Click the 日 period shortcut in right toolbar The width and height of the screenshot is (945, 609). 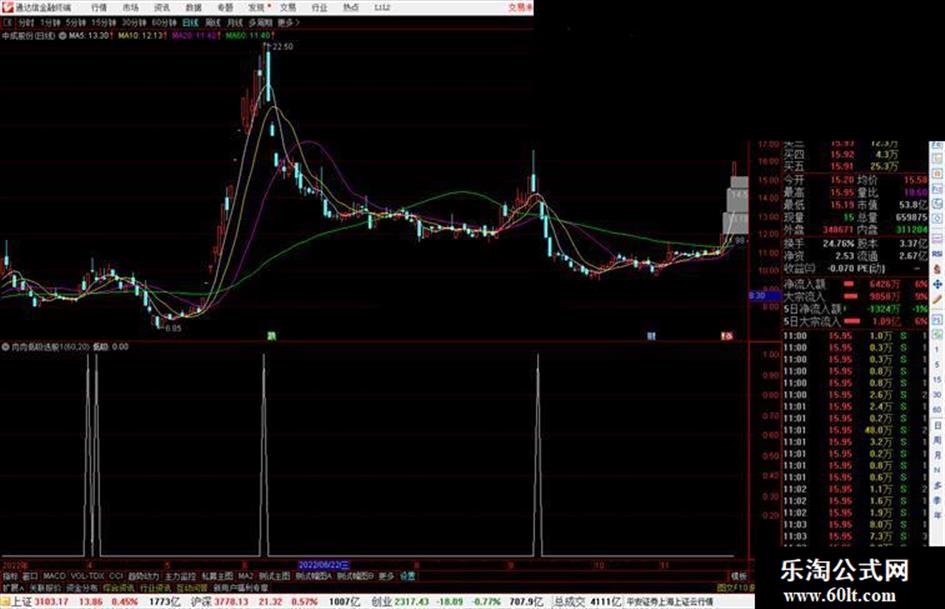click(937, 426)
